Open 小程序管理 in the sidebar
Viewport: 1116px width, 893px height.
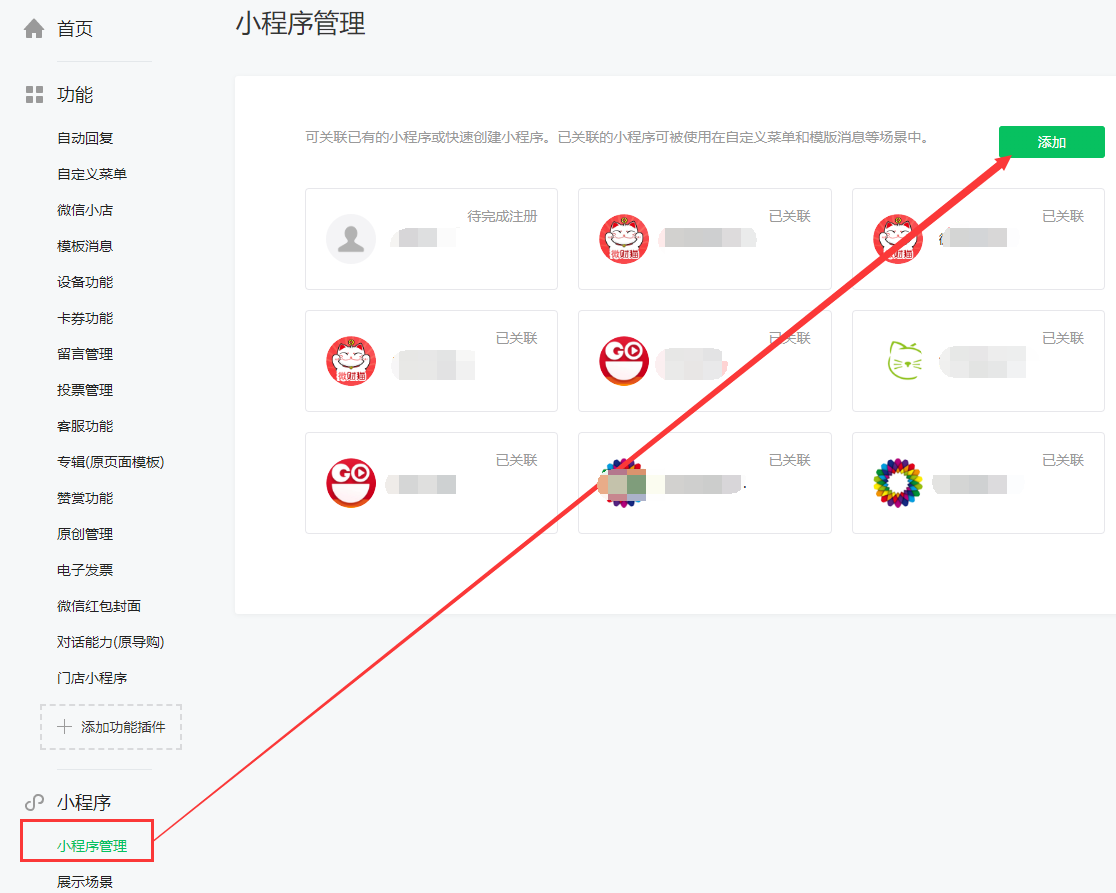pos(92,846)
